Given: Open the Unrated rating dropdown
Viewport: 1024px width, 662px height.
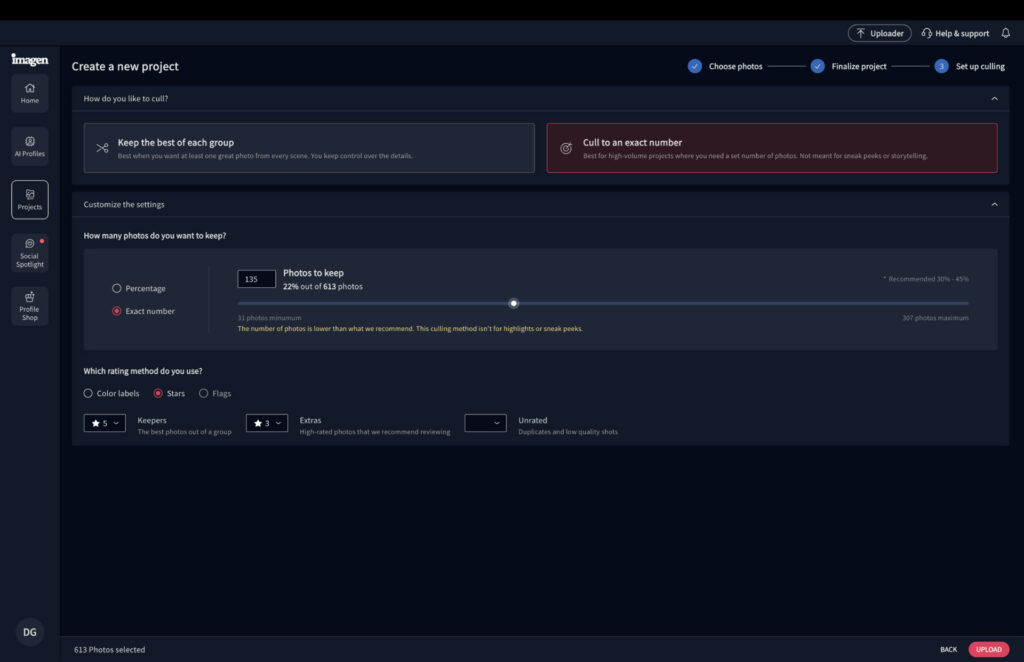Looking at the screenshot, I should click(x=485, y=423).
